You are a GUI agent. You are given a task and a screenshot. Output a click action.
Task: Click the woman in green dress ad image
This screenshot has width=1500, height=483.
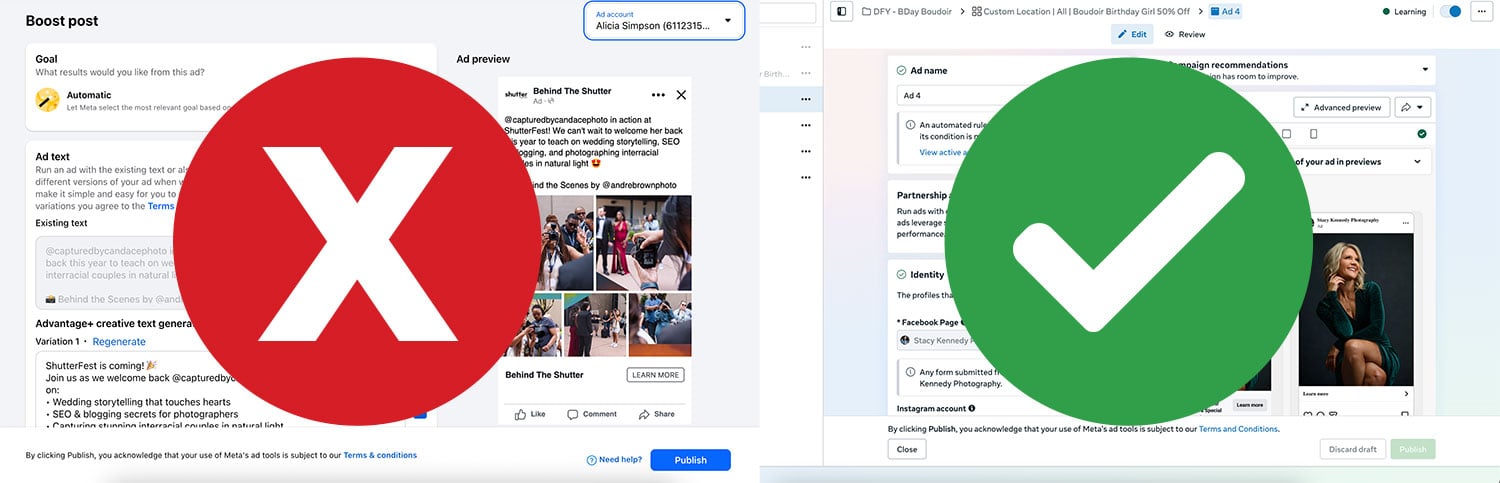coord(1357,311)
